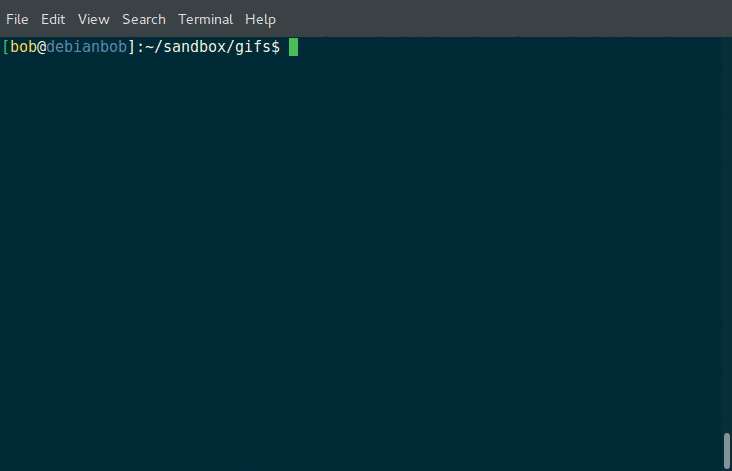The height and width of the screenshot is (471, 732).
Task: Click the green block cursor
Action: pyautogui.click(x=293, y=47)
